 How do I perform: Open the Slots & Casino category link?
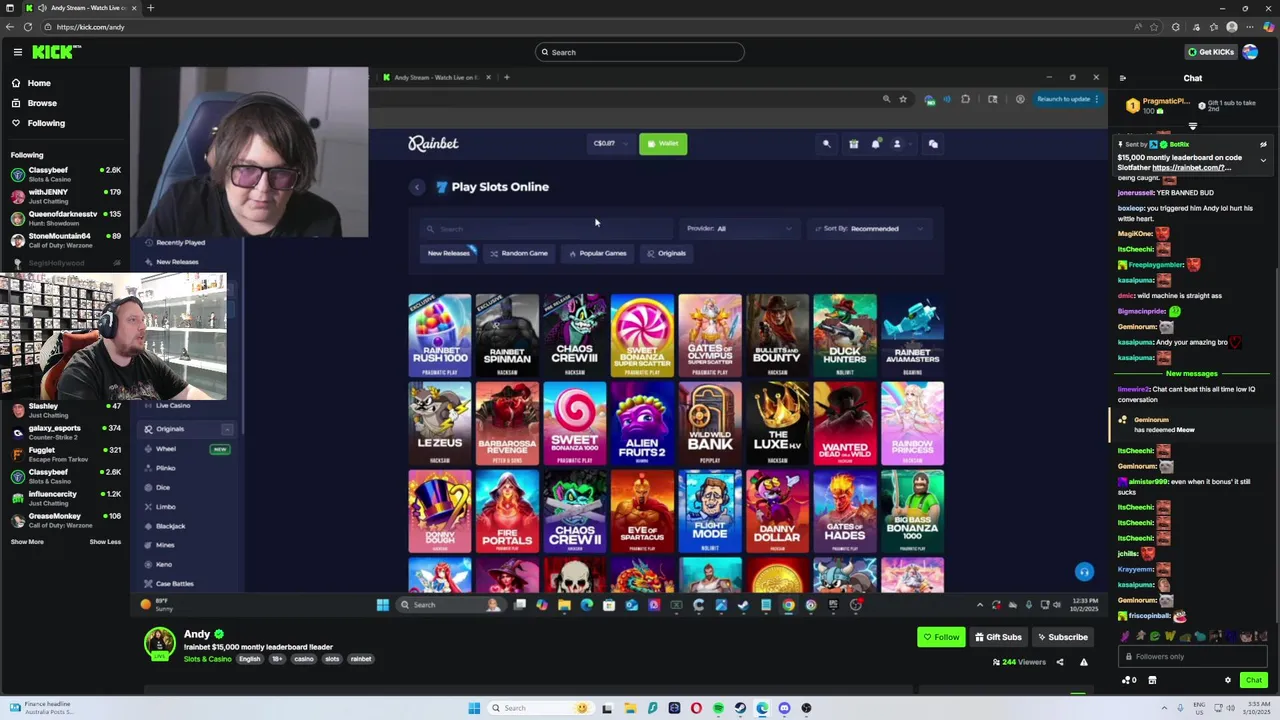(207, 659)
